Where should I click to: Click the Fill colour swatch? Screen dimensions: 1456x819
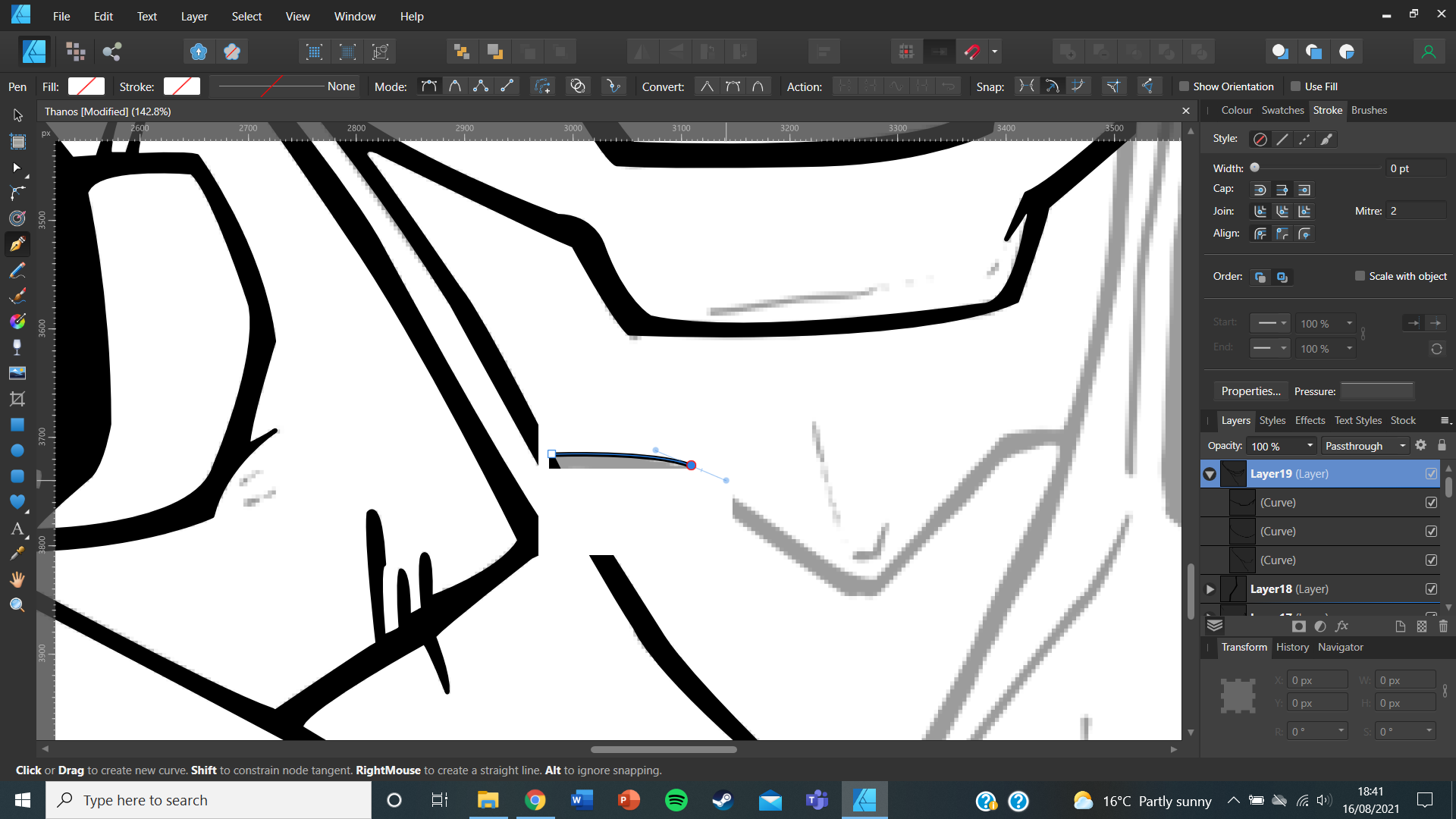click(86, 86)
